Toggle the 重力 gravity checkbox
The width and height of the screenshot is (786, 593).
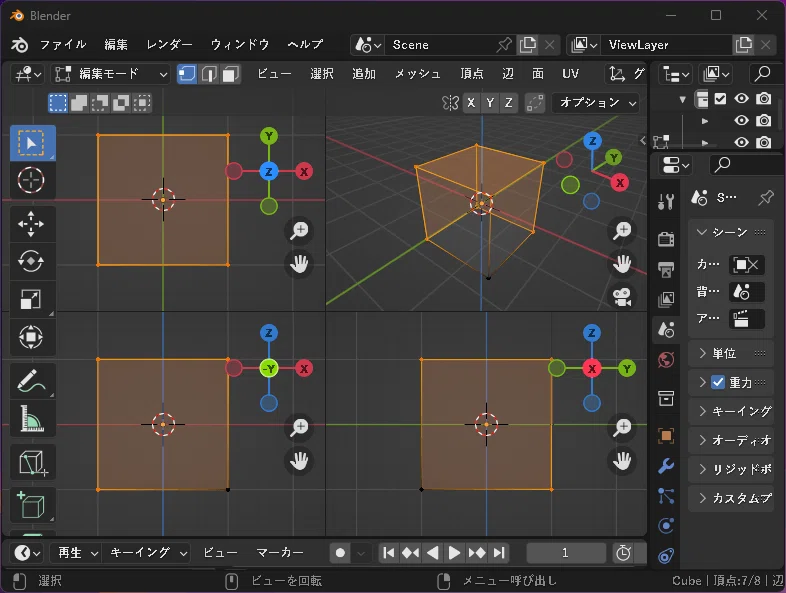point(718,382)
